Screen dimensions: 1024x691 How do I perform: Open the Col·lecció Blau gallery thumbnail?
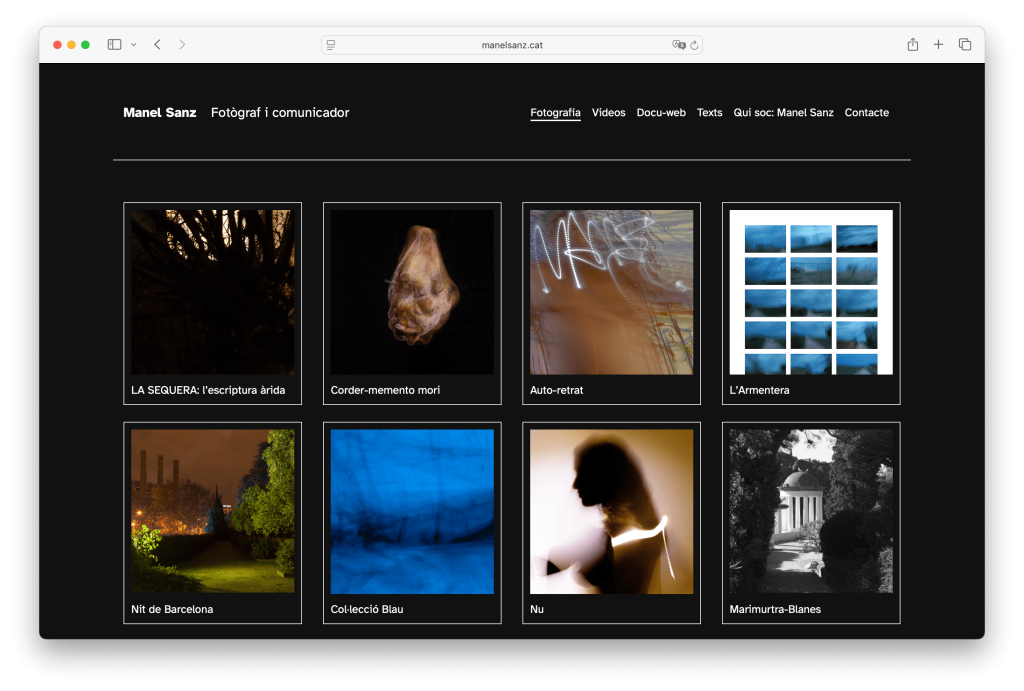(x=412, y=511)
